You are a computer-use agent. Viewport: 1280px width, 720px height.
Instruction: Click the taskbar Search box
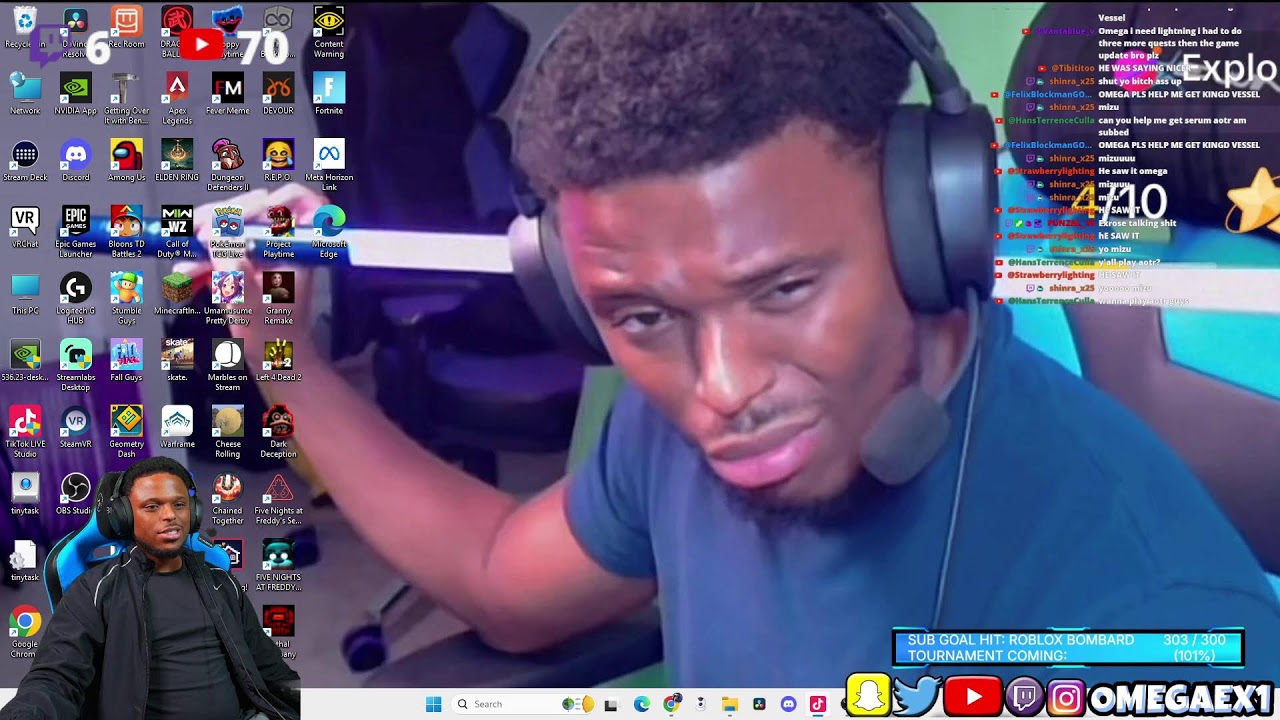pos(525,704)
